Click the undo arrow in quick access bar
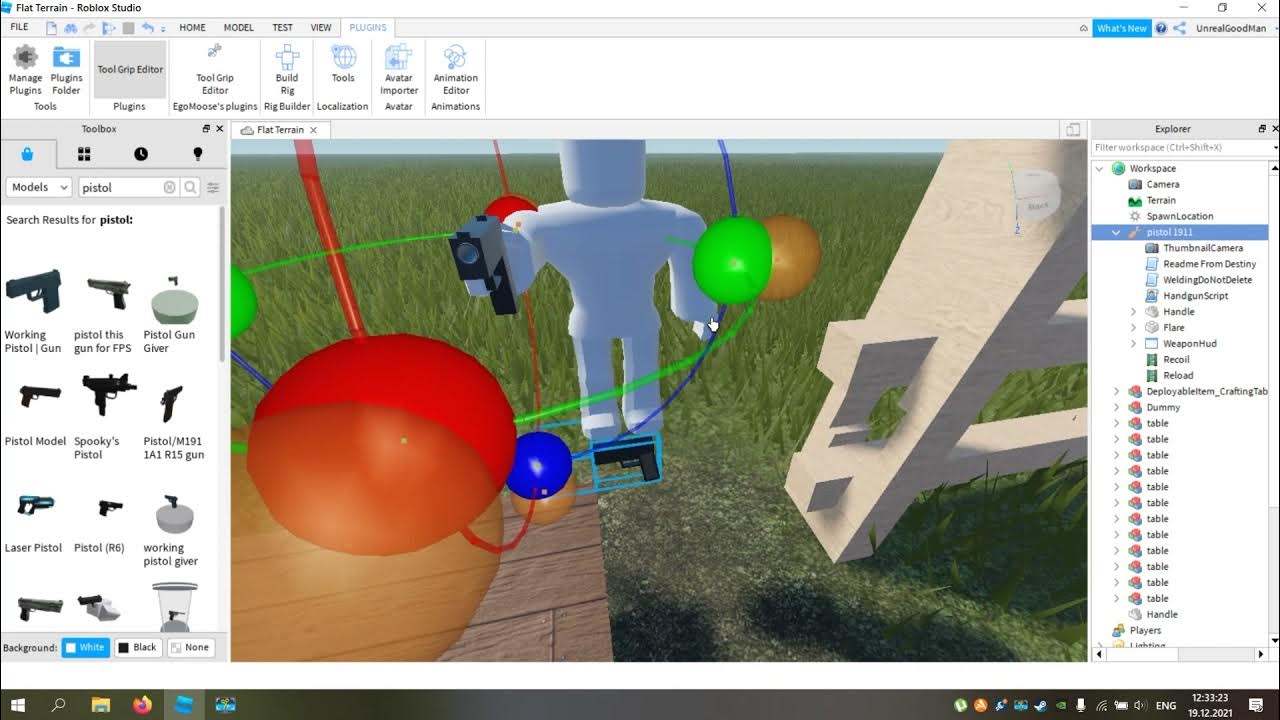The height and width of the screenshot is (720, 1280). coord(148,28)
